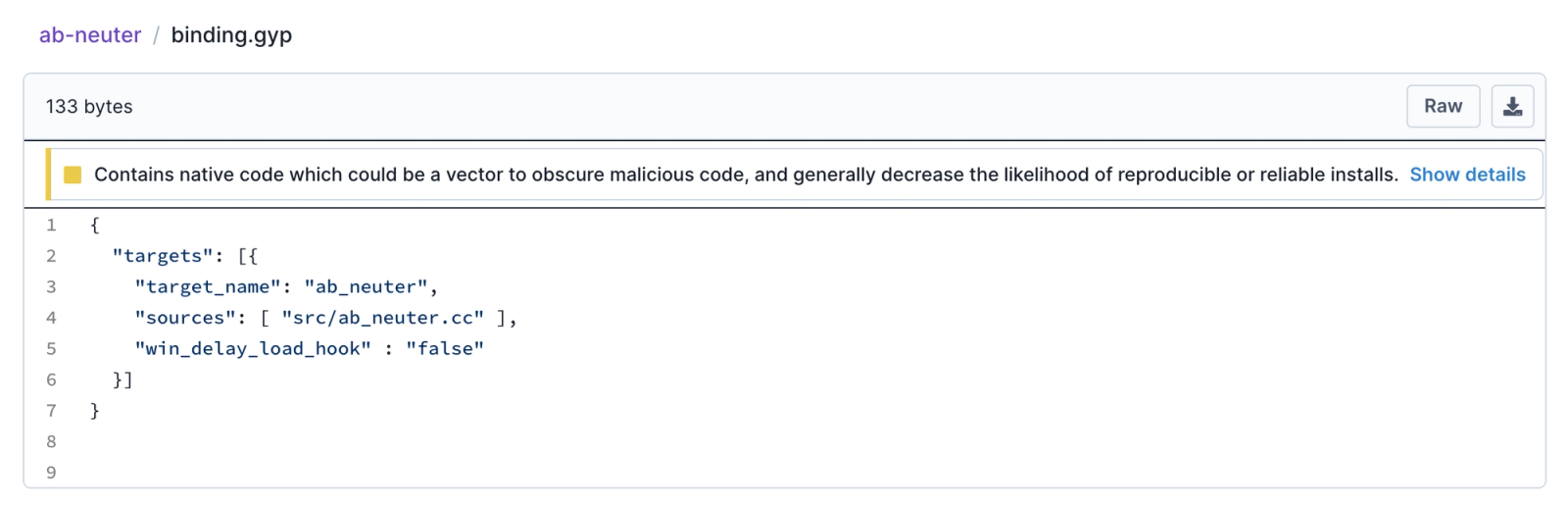
Task: Click the "win_delay_load_hook" key text
Action: 253,348
